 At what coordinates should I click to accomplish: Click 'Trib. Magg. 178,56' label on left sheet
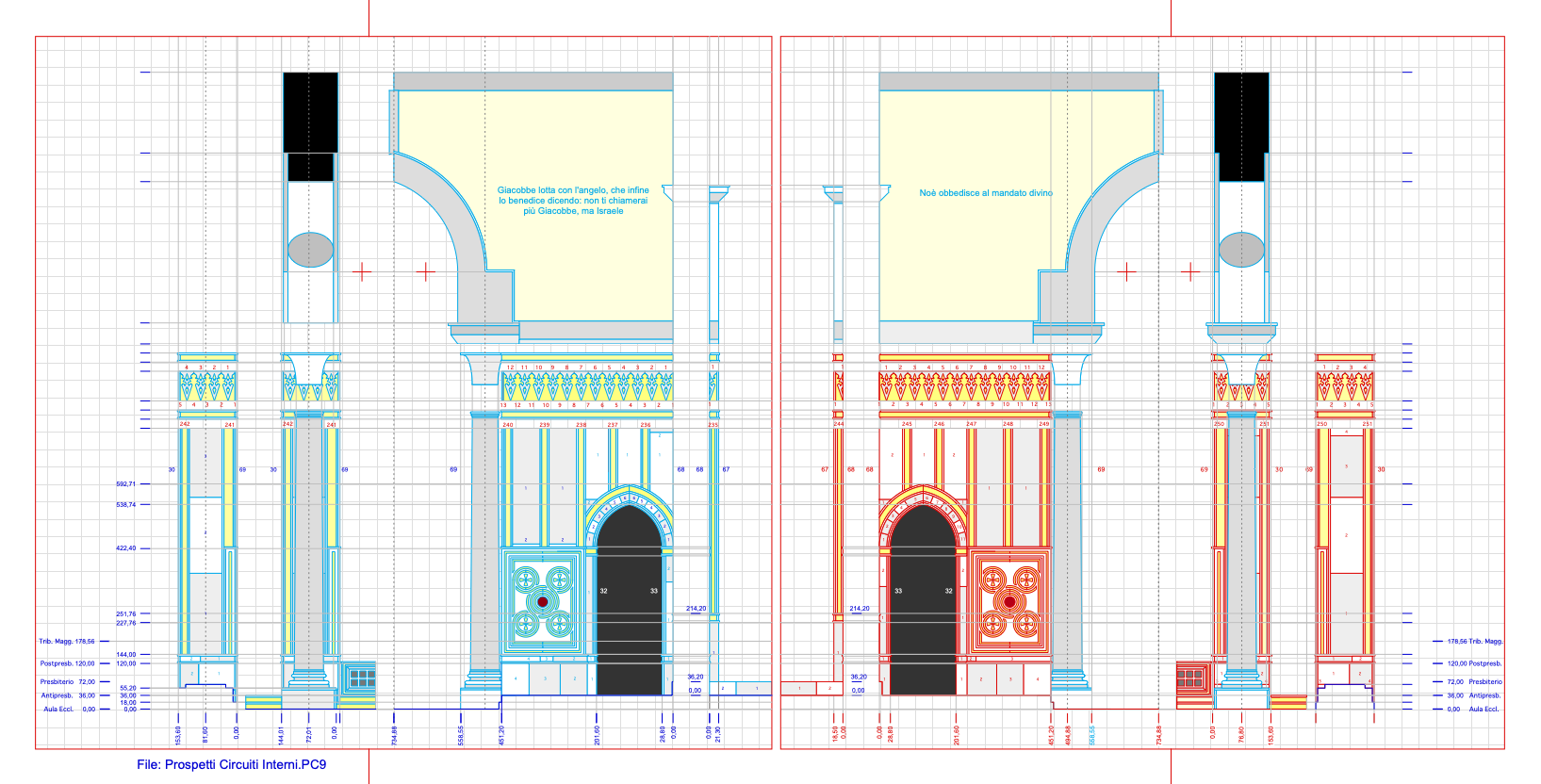click(67, 642)
